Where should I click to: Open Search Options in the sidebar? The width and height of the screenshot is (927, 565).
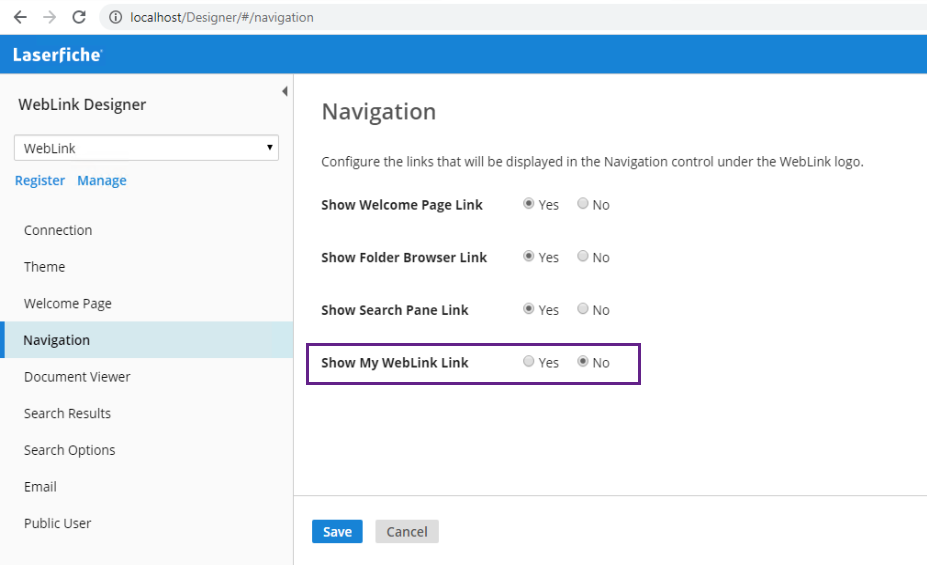coord(69,450)
